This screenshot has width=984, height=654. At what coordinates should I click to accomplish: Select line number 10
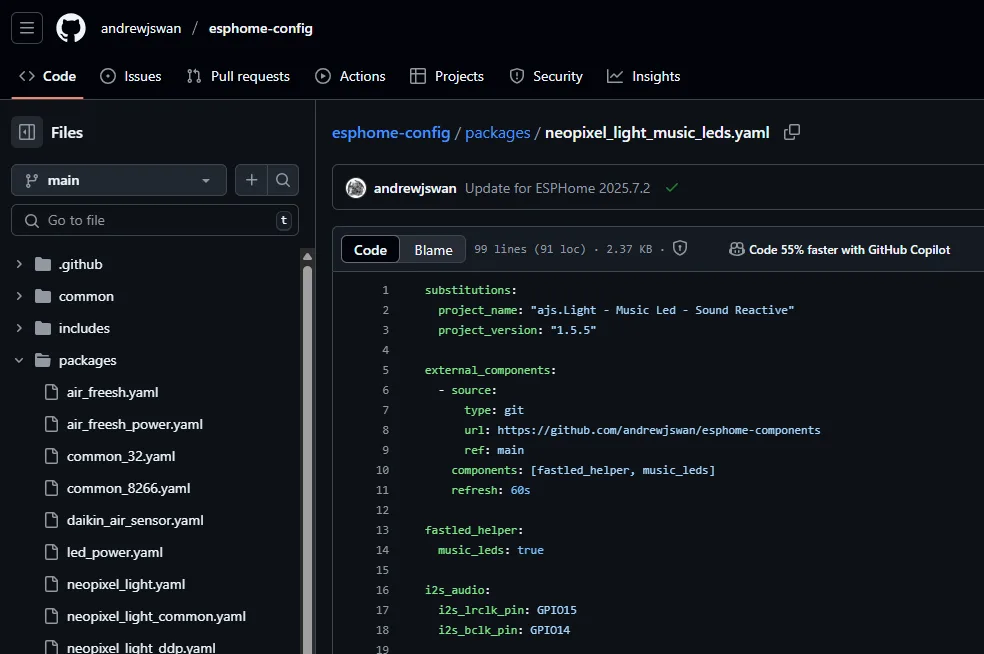[382, 470]
